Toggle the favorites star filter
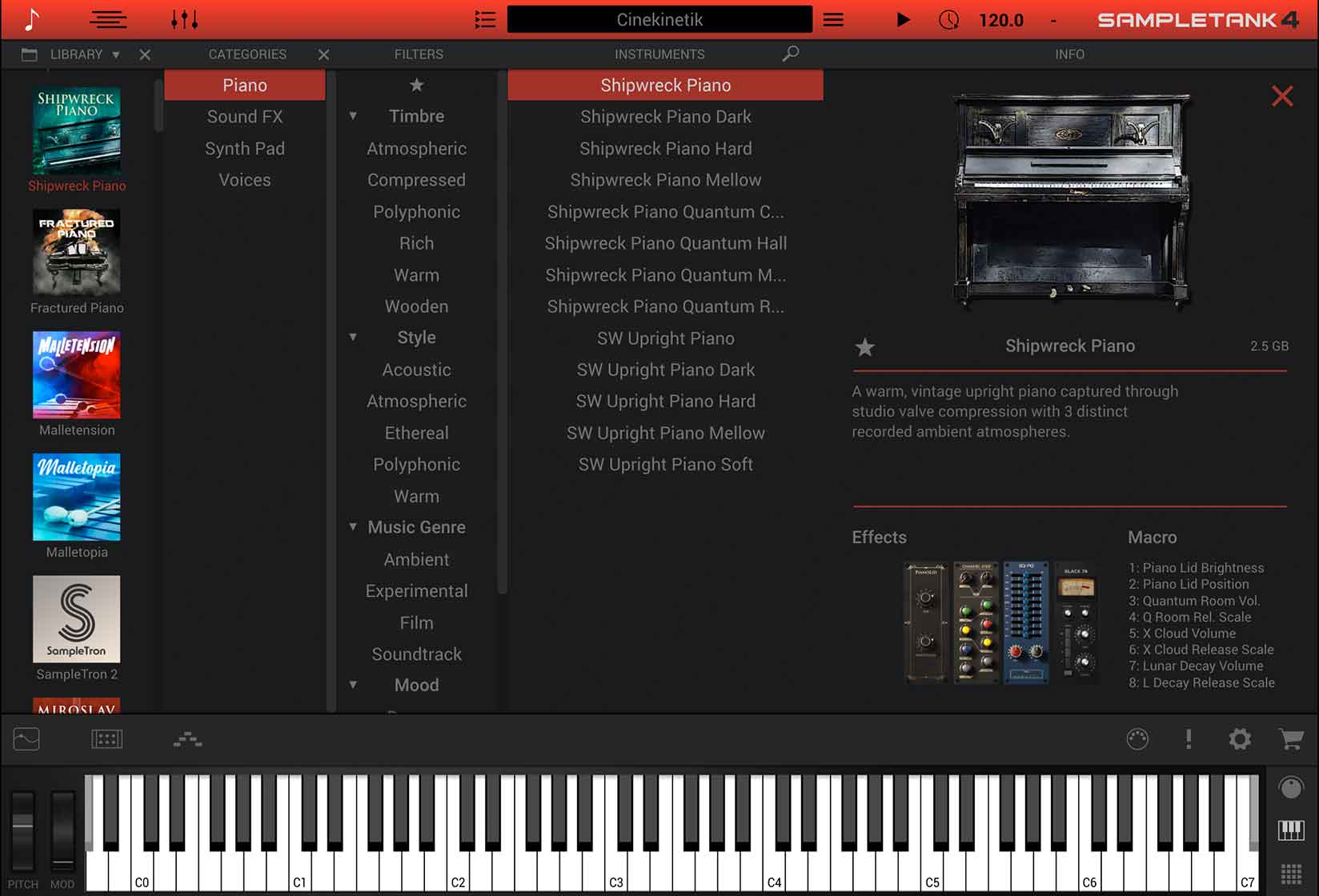 tap(416, 85)
